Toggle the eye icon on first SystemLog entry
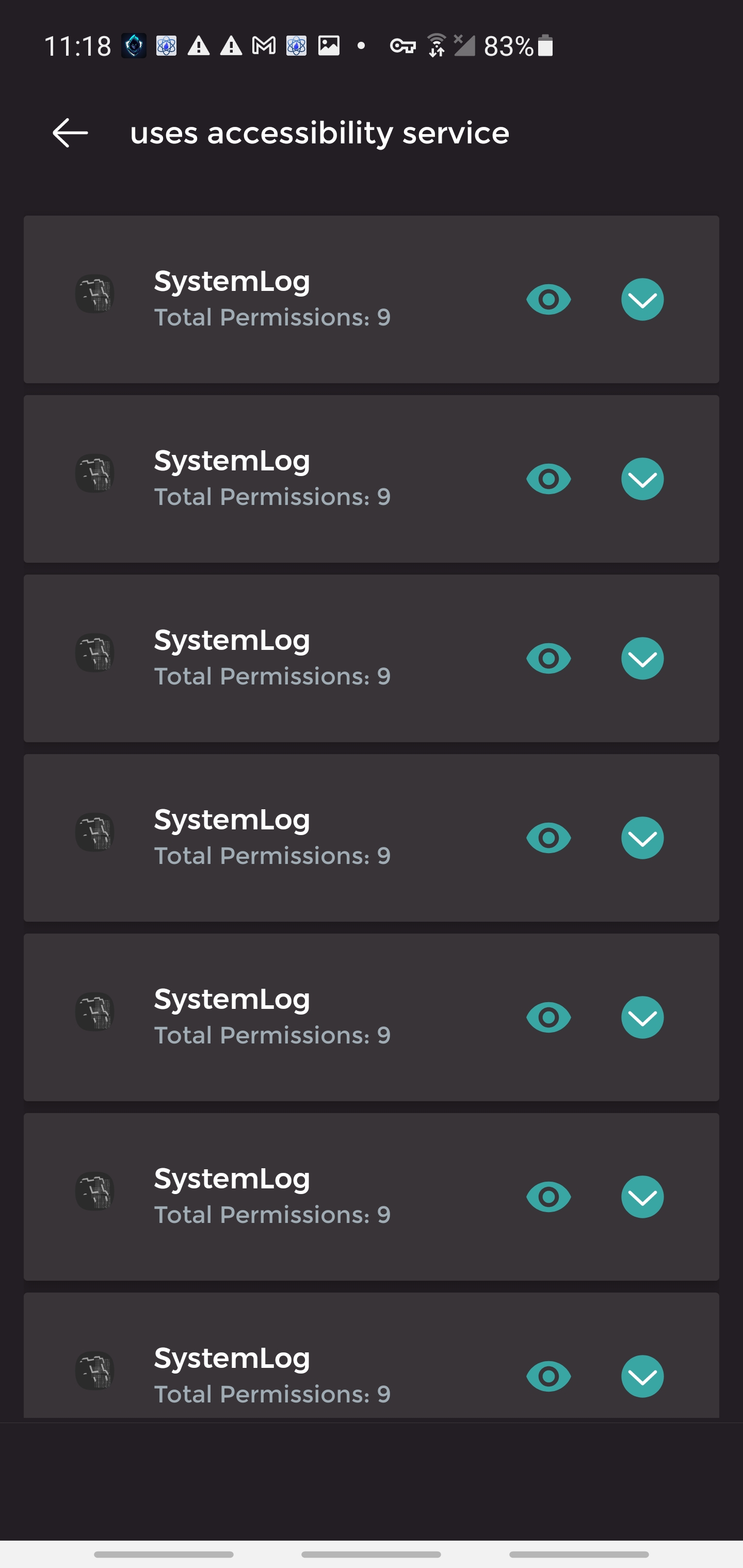The width and height of the screenshot is (743, 1568). (x=548, y=300)
